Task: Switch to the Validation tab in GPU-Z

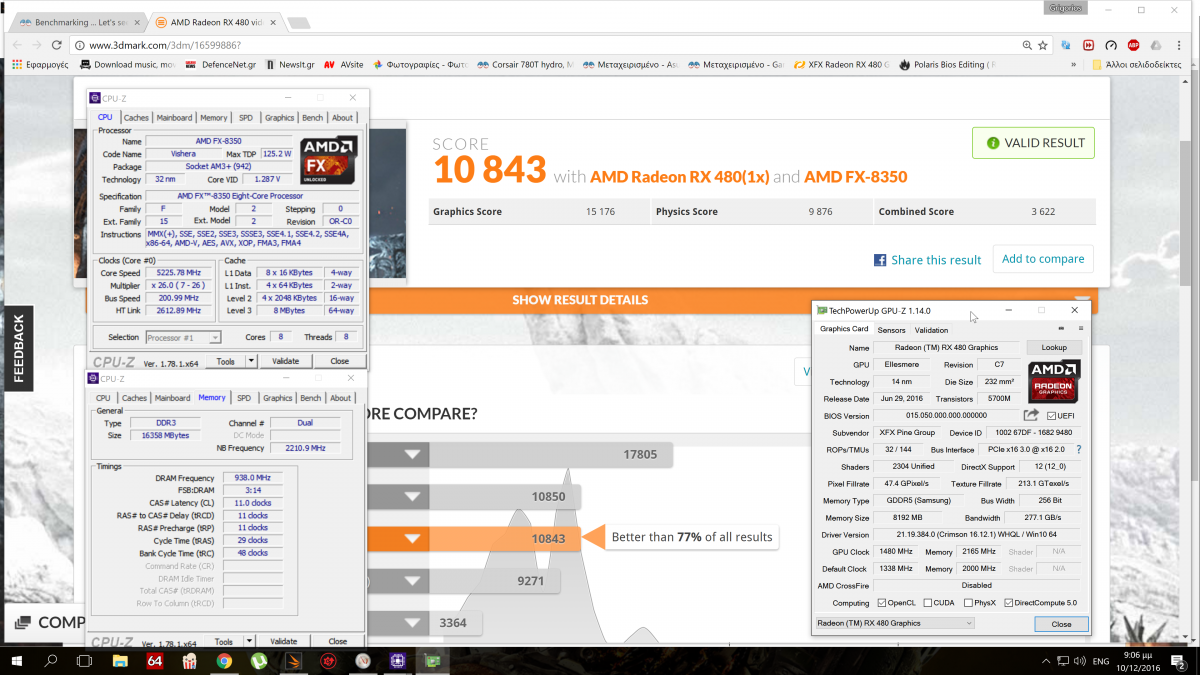Action: click(931, 330)
